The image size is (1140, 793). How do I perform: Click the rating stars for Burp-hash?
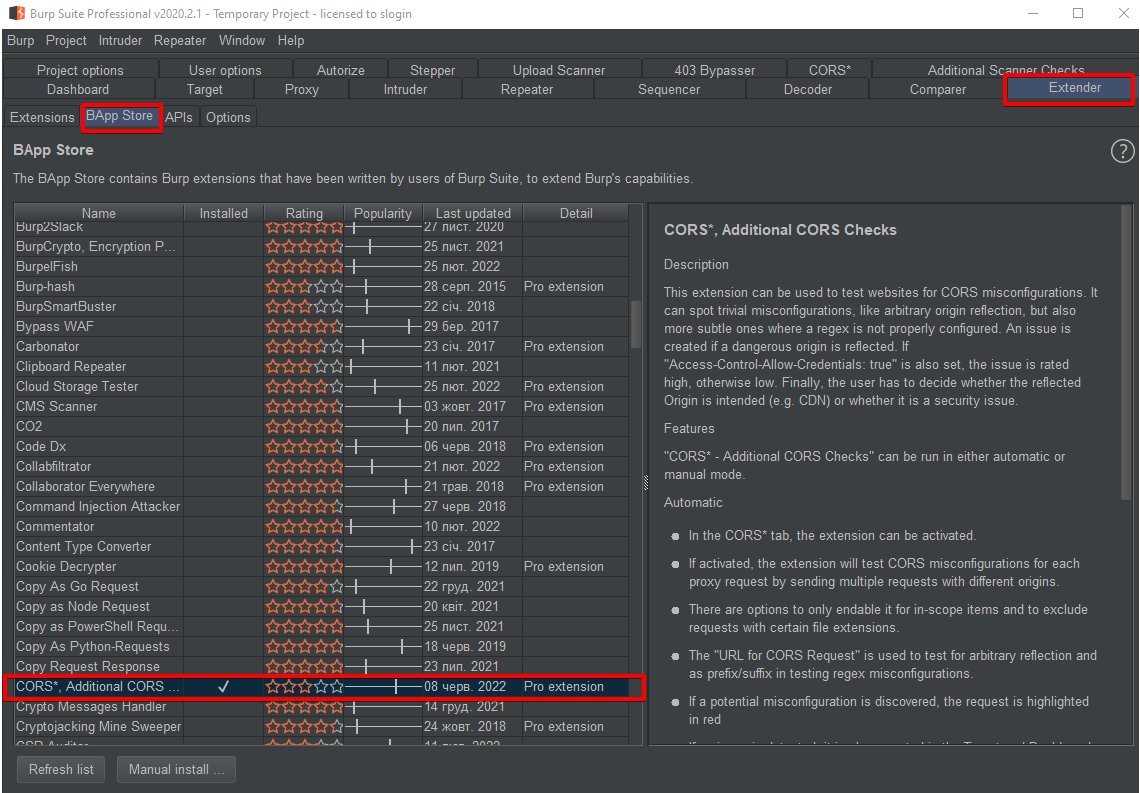pyautogui.click(x=304, y=286)
